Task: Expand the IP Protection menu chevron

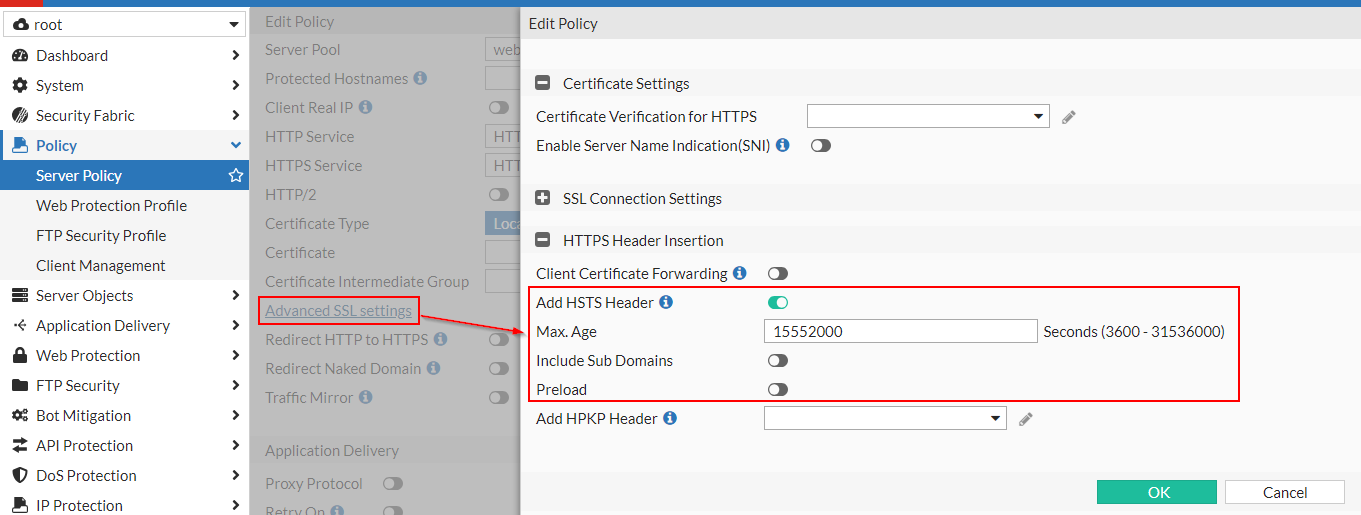Action: click(236, 506)
